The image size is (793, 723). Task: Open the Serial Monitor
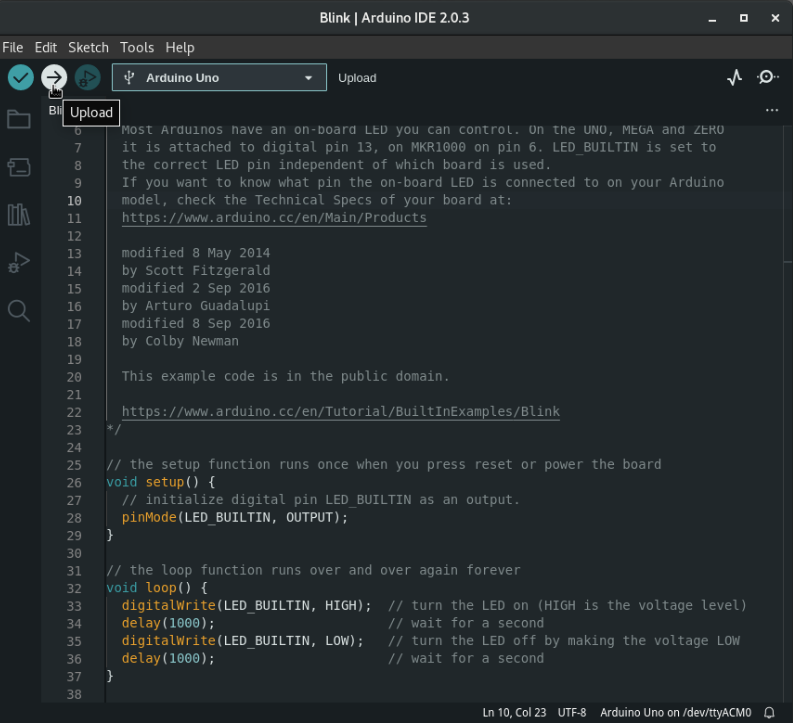point(767,77)
